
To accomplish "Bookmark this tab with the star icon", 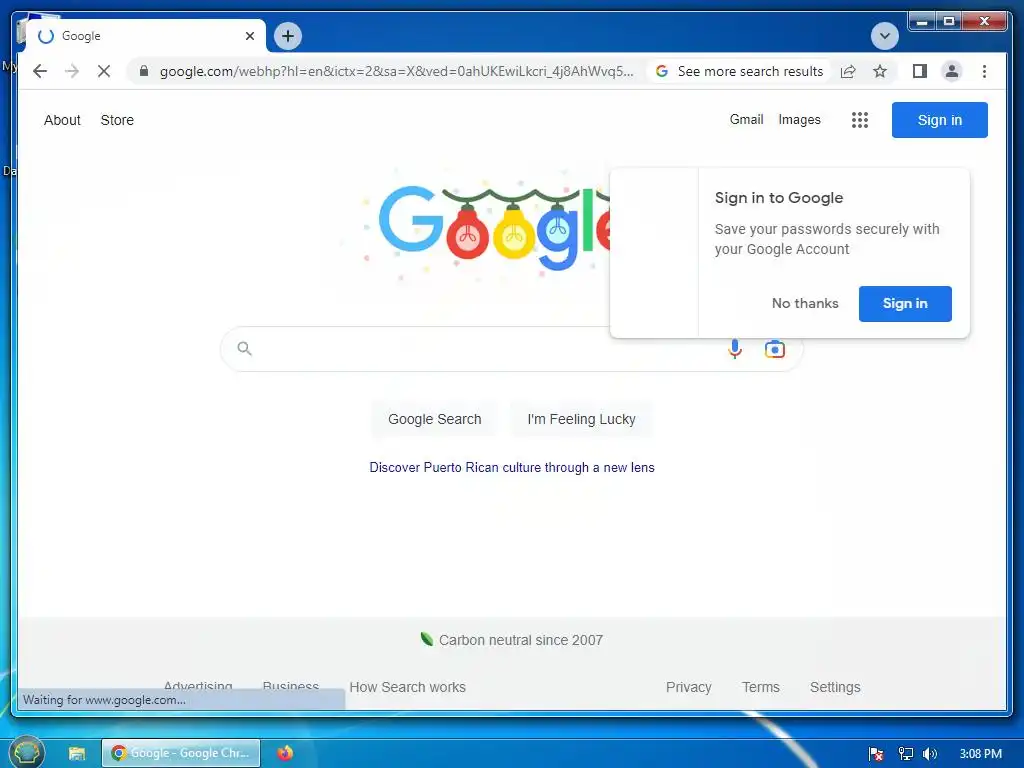I will click(x=880, y=71).
